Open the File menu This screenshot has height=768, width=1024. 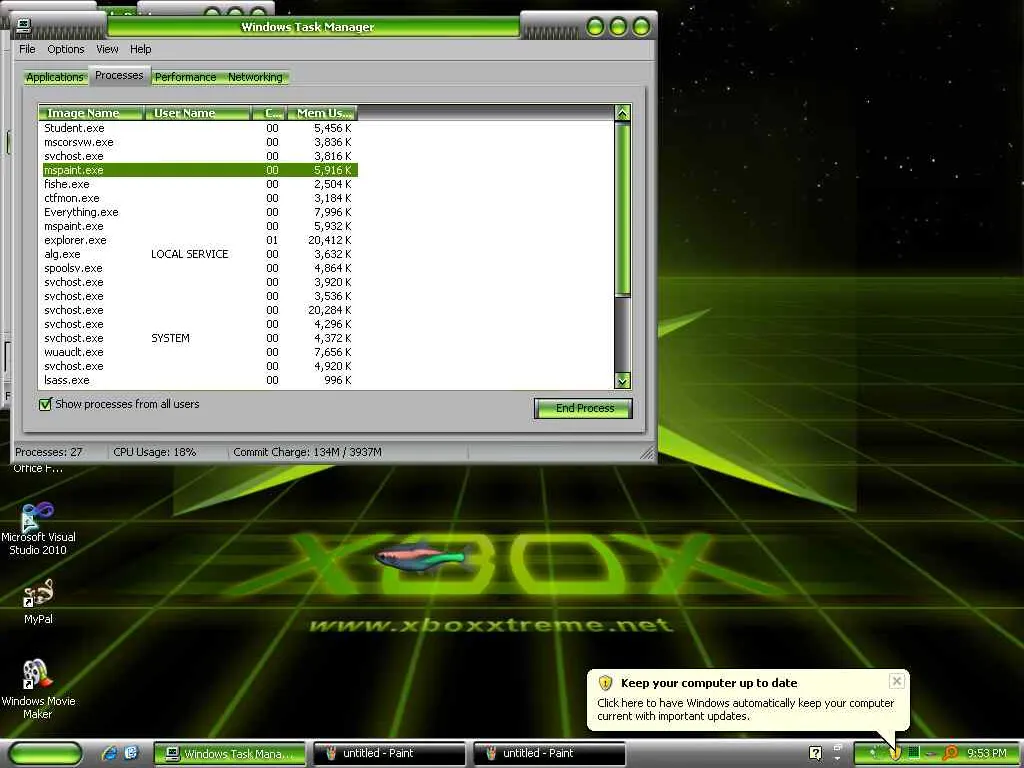[x=27, y=49]
